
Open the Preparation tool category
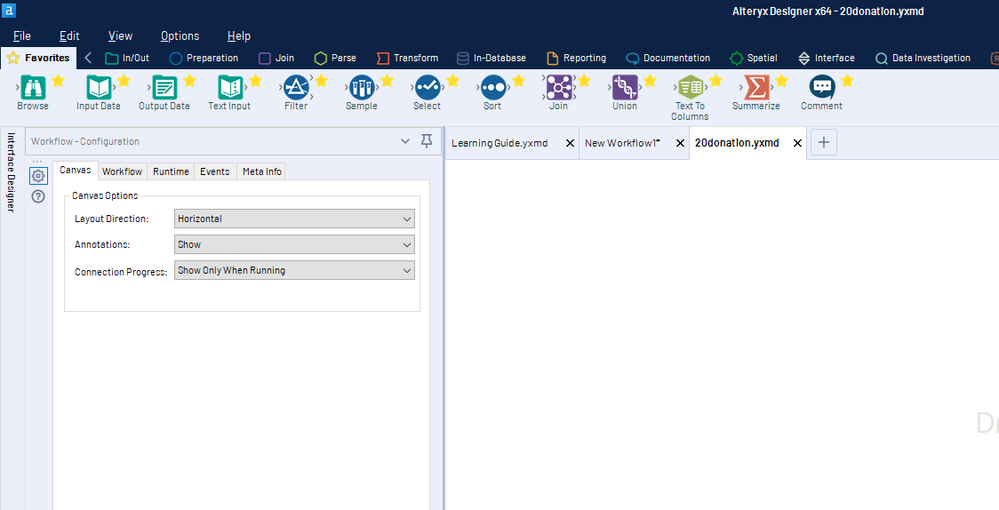click(204, 58)
